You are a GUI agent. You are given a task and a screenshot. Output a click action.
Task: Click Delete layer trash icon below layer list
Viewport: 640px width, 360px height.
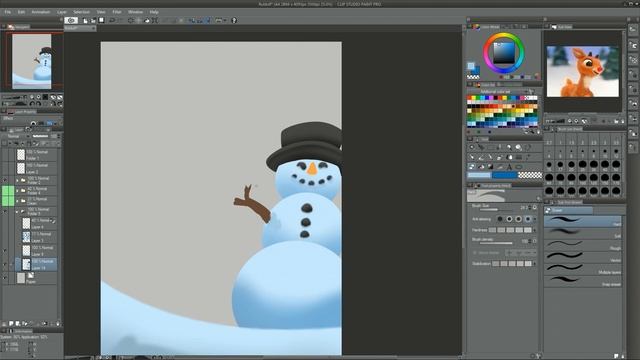(58, 323)
